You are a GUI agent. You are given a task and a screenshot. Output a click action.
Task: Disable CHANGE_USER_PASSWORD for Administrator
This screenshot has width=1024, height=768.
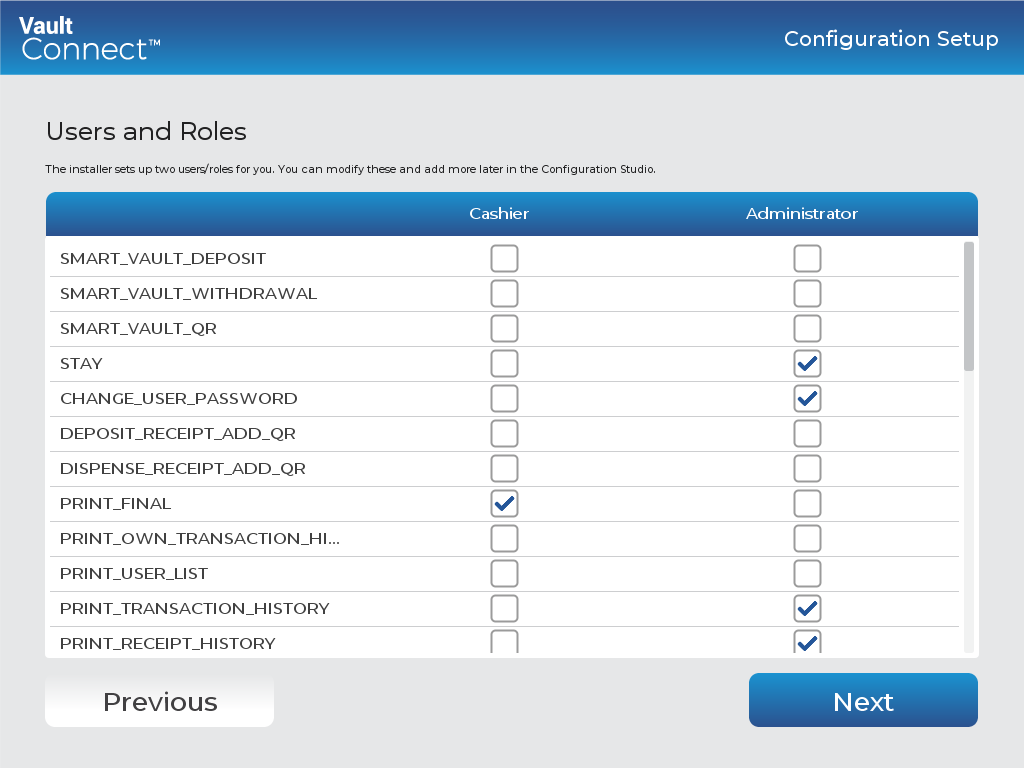[x=807, y=399]
